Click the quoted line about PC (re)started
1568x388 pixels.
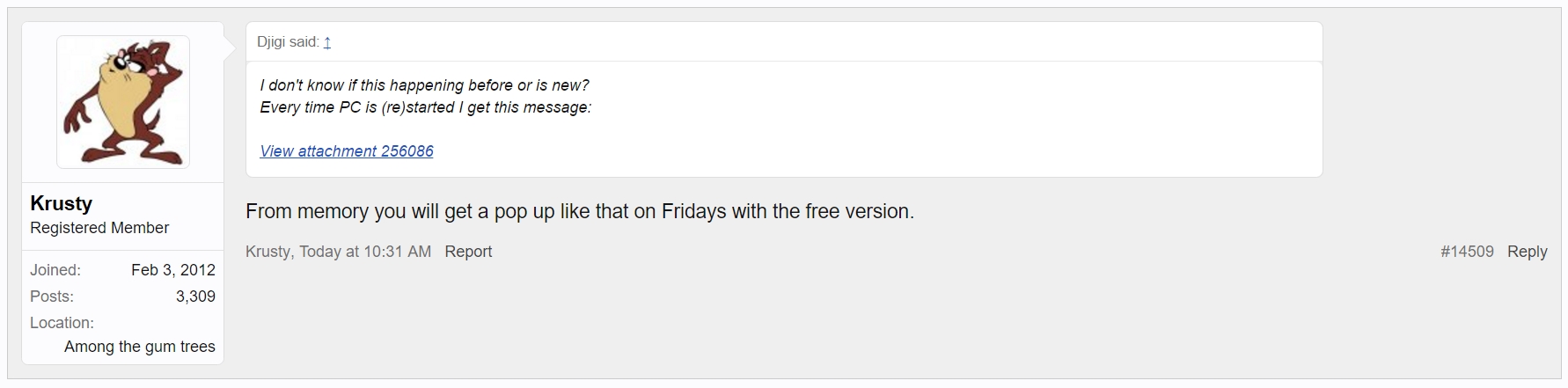pos(425,107)
